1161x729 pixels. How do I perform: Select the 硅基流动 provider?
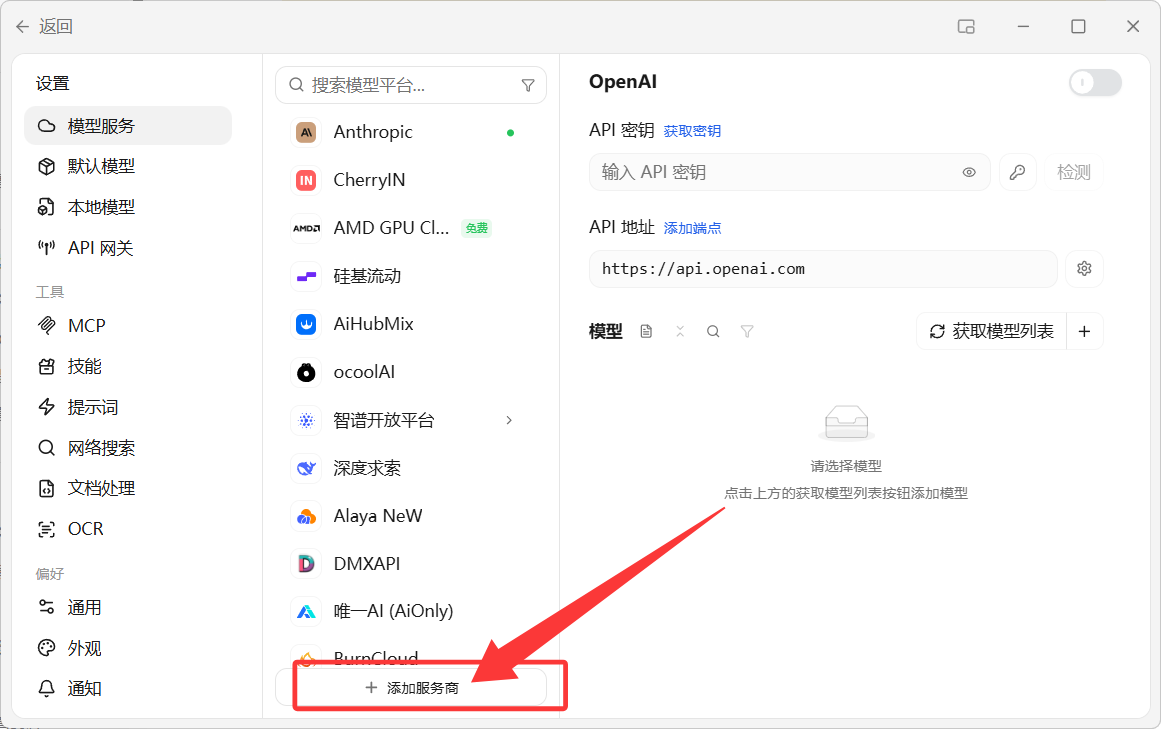[x=410, y=276]
